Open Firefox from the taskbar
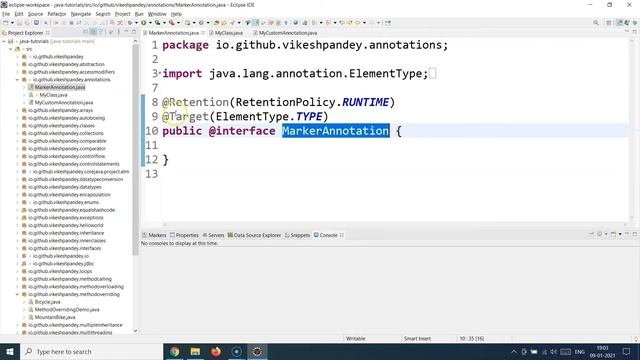This screenshot has width=640, height=360. click(216, 351)
